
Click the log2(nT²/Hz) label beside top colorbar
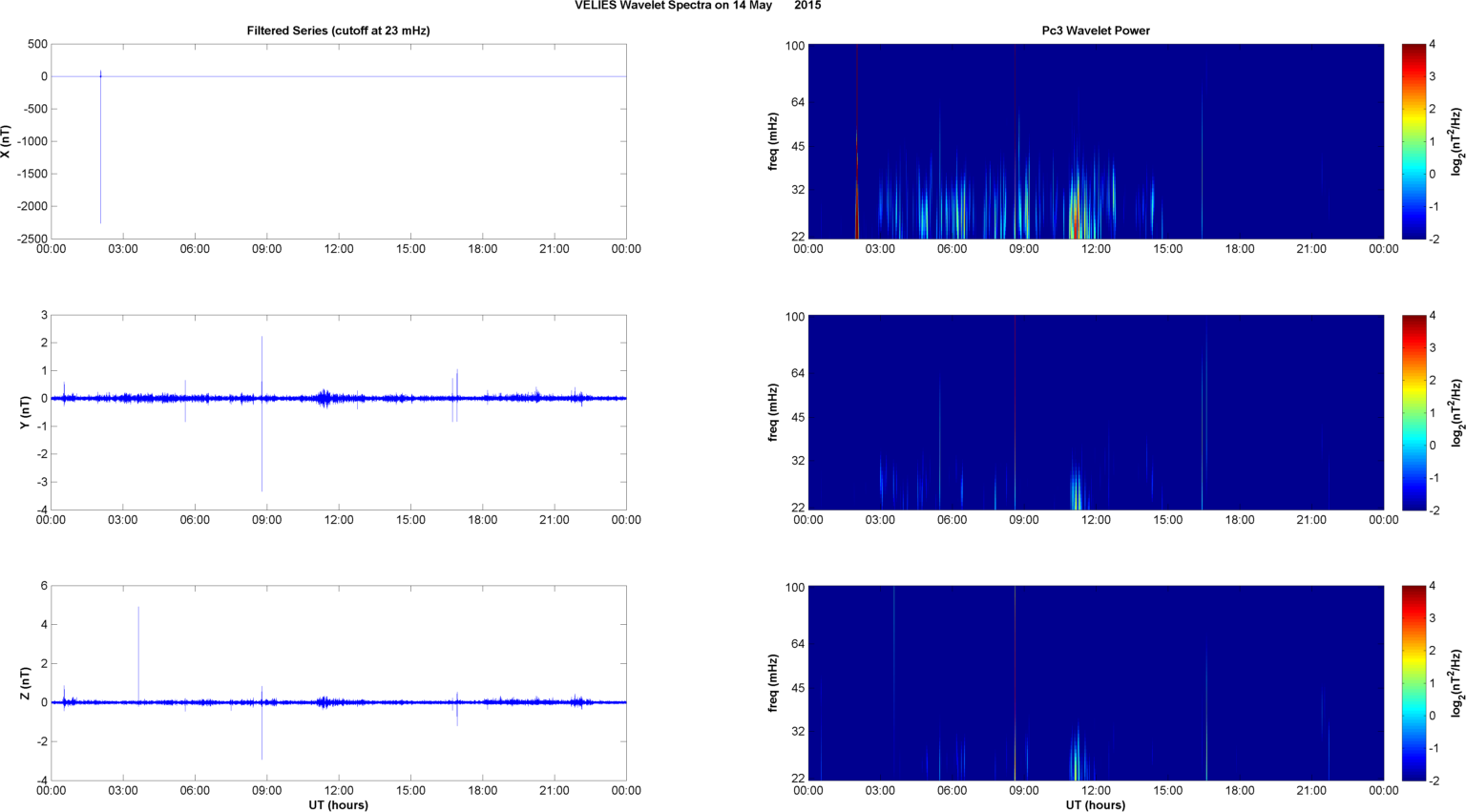[x=1456, y=141]
